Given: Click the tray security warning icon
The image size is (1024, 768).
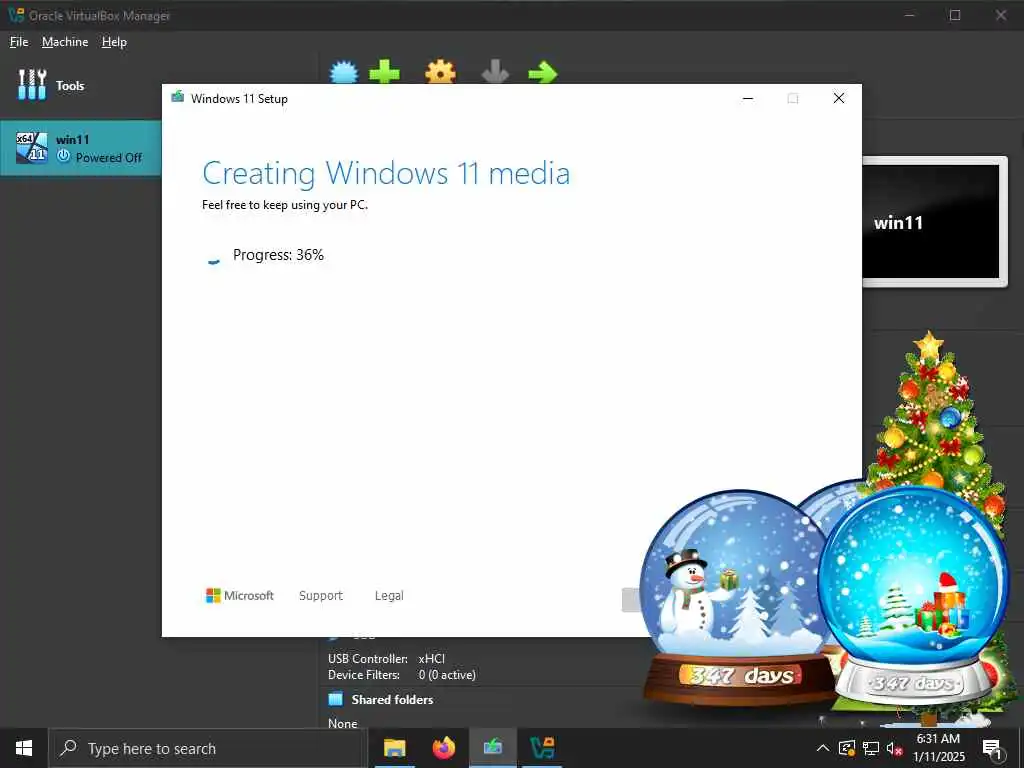Looking at the screenshot, I should pos(847,748).
